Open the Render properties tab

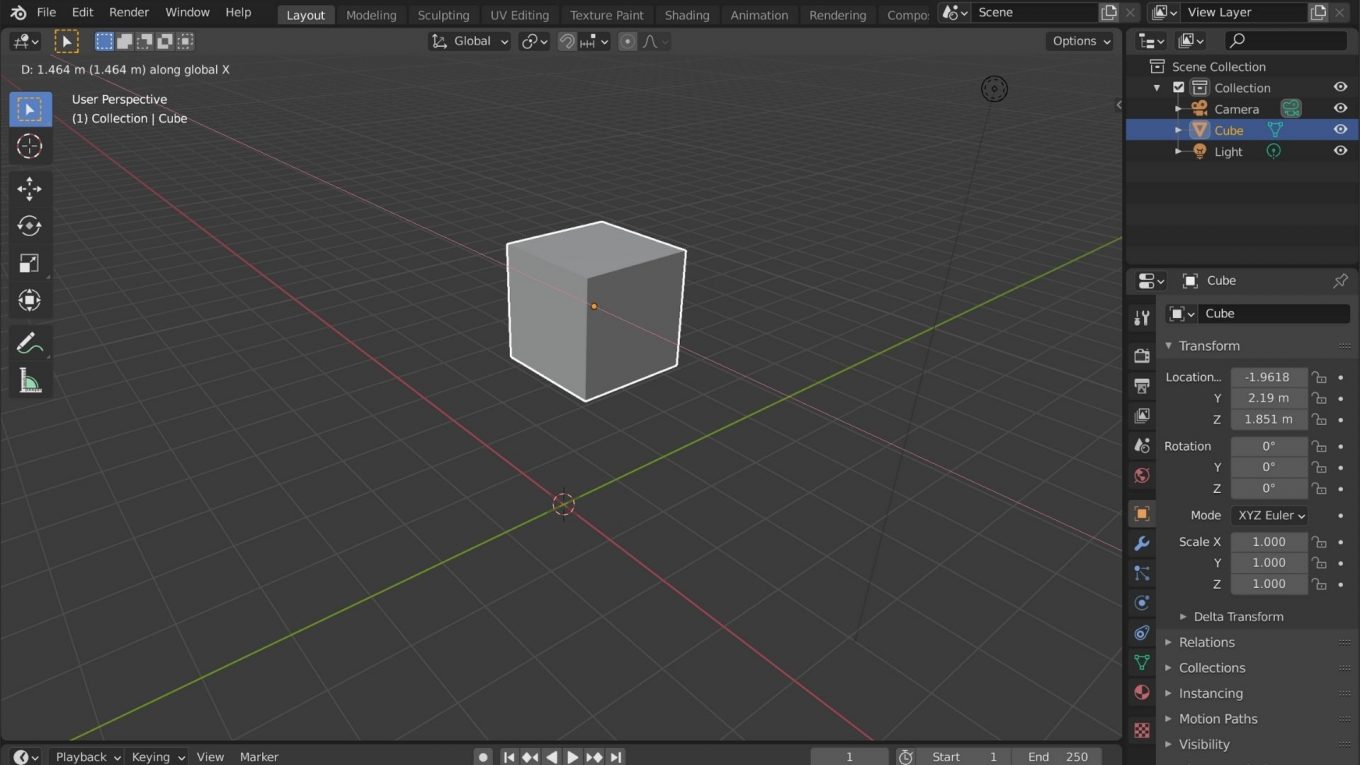1141,356
